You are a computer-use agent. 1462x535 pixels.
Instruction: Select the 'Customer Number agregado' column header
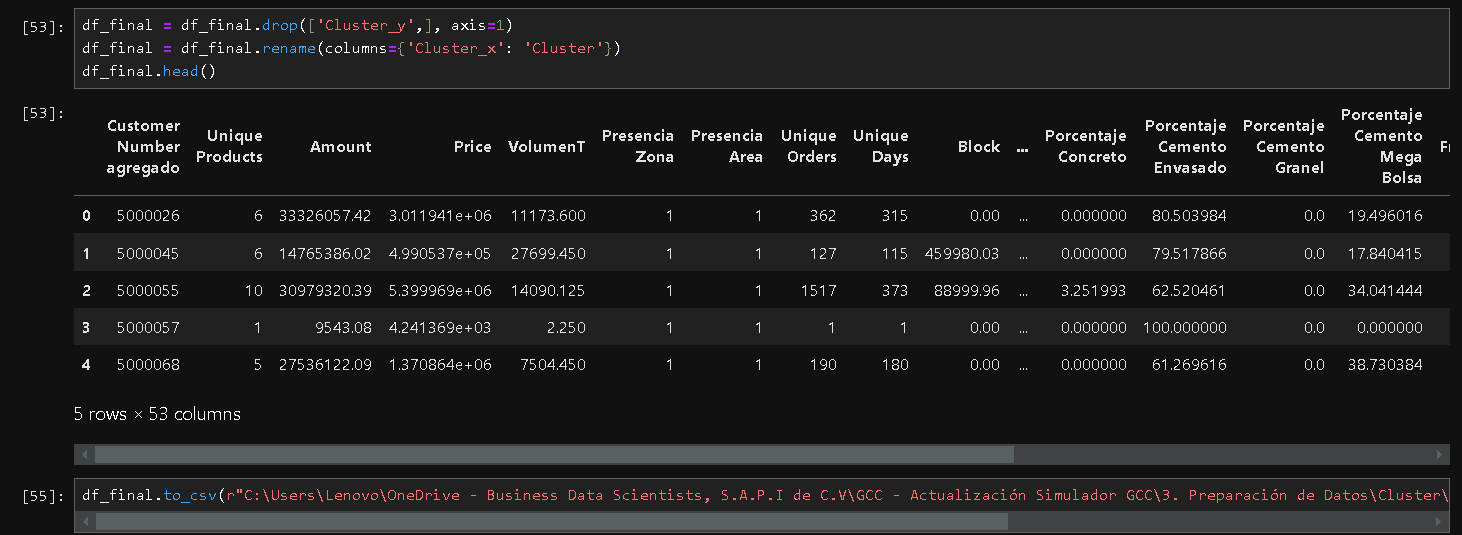[x=143, y=146]
